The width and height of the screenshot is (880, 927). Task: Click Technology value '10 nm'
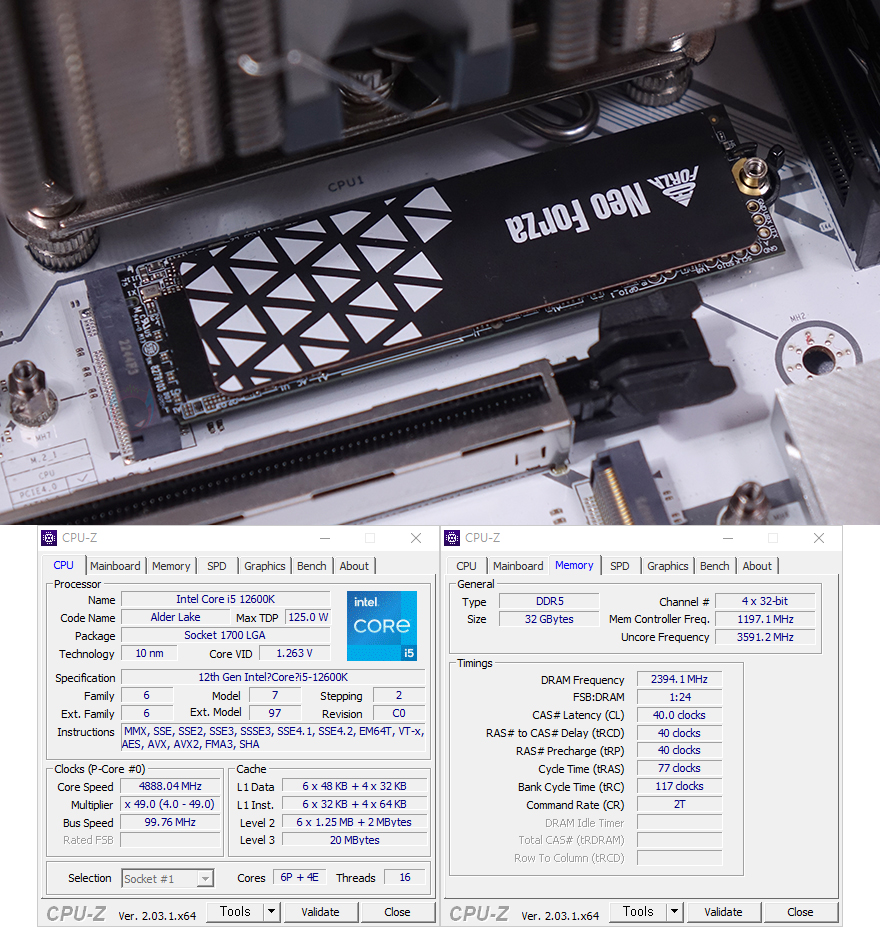click(x=149, y=653)
